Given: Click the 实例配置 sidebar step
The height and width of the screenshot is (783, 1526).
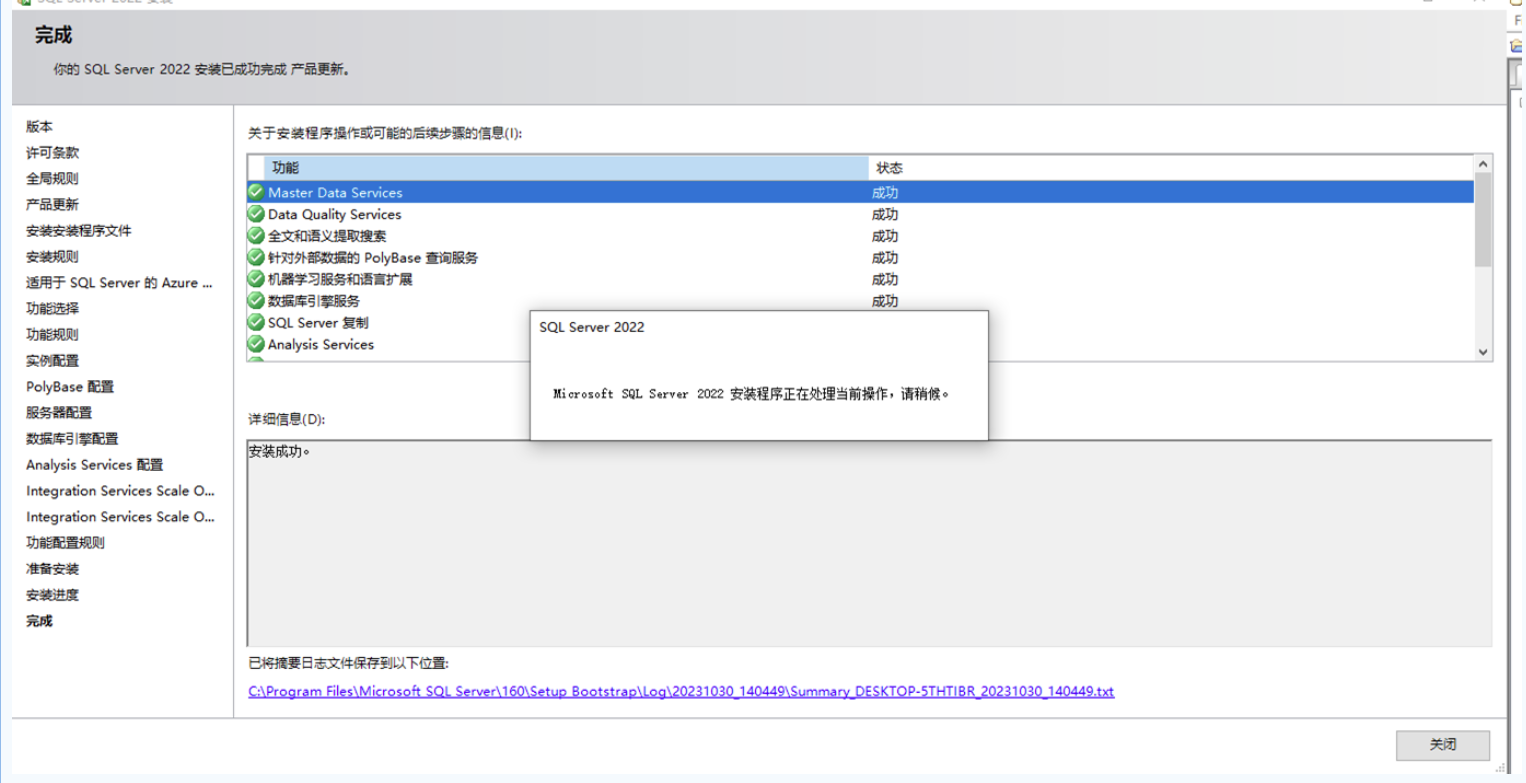Looking at the screenshot, I should click(52, 361).
